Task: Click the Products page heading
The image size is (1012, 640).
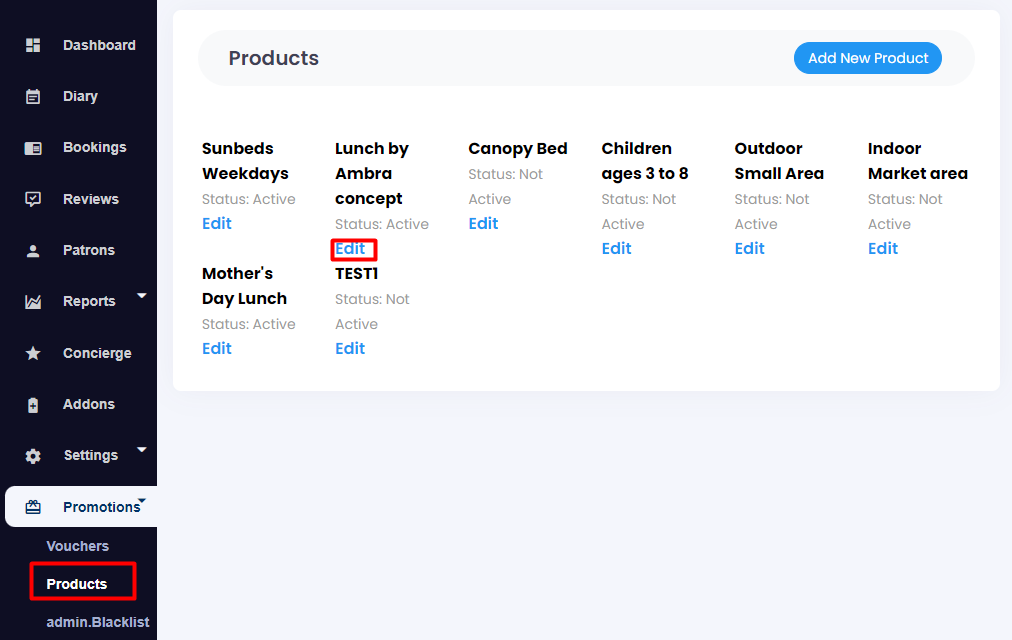Action: (x=274, y=58)
